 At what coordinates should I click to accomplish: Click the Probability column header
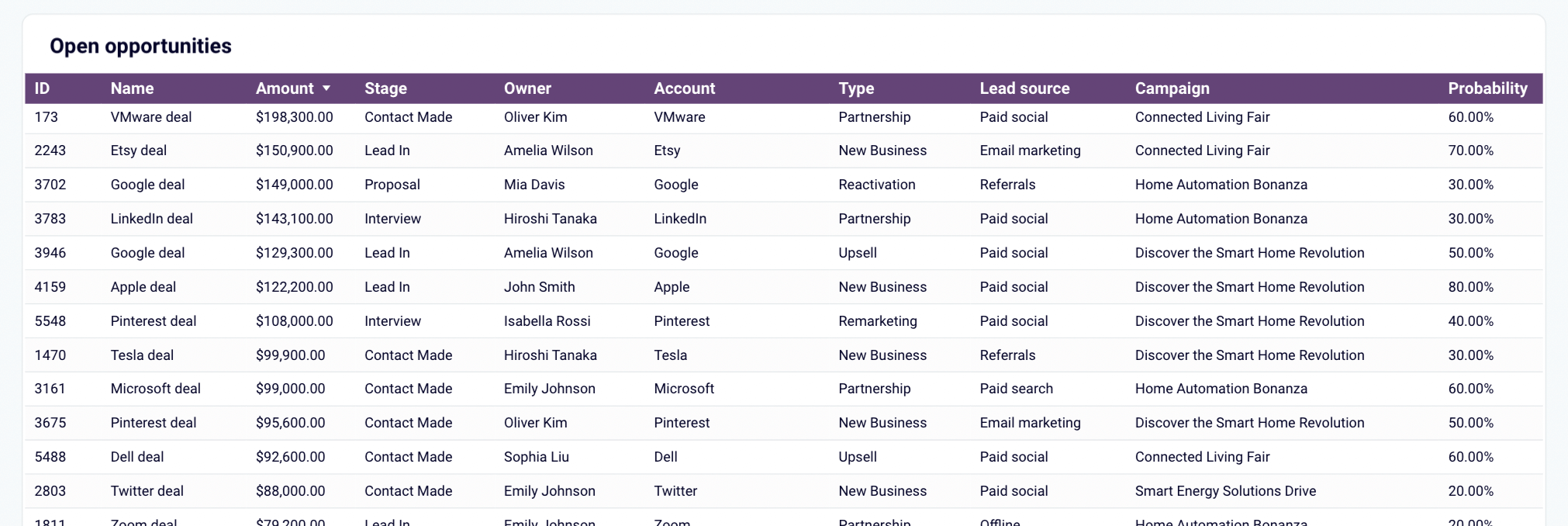point(1487,88)
